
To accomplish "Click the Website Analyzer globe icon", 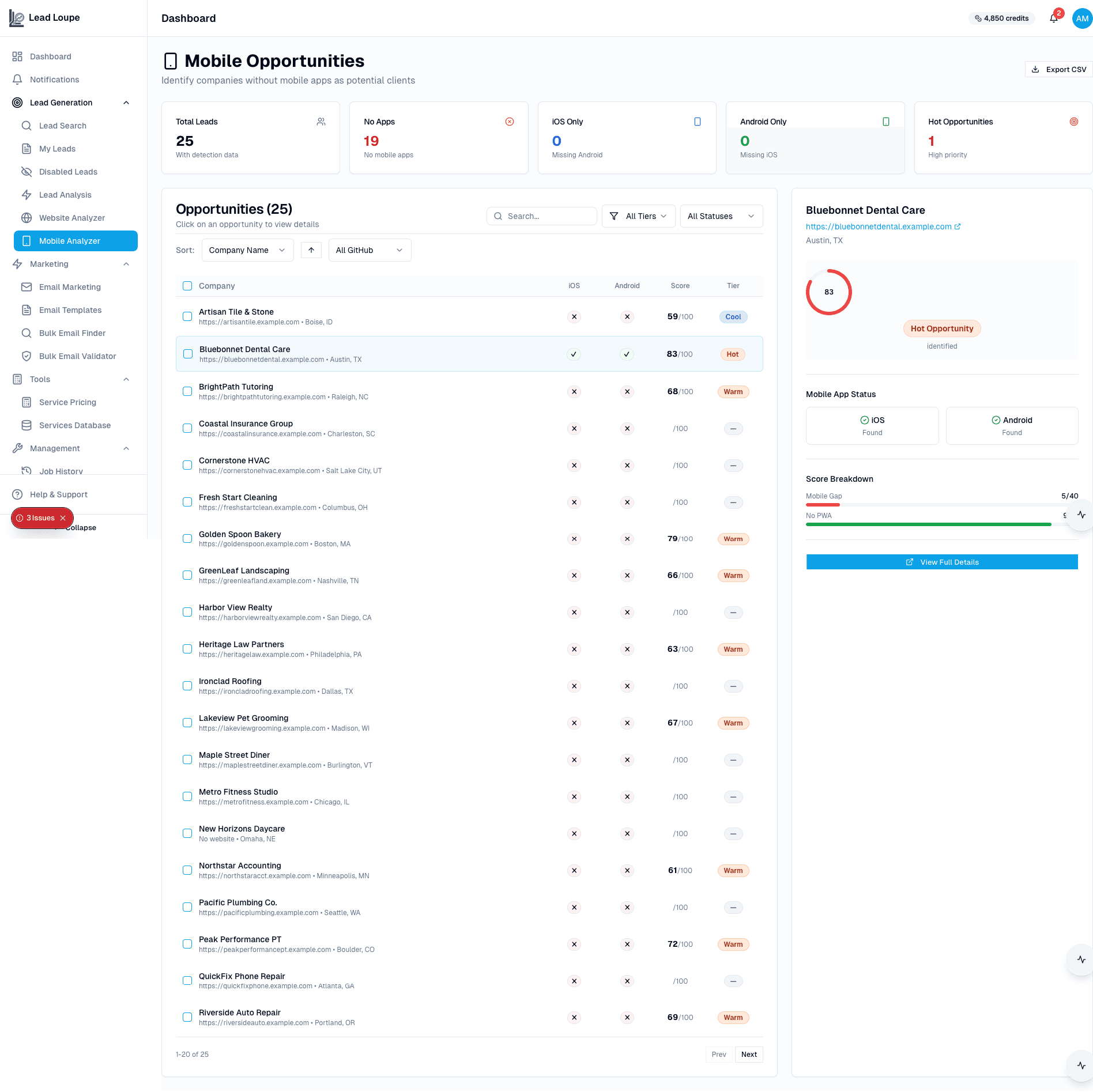I will (27, 218).
